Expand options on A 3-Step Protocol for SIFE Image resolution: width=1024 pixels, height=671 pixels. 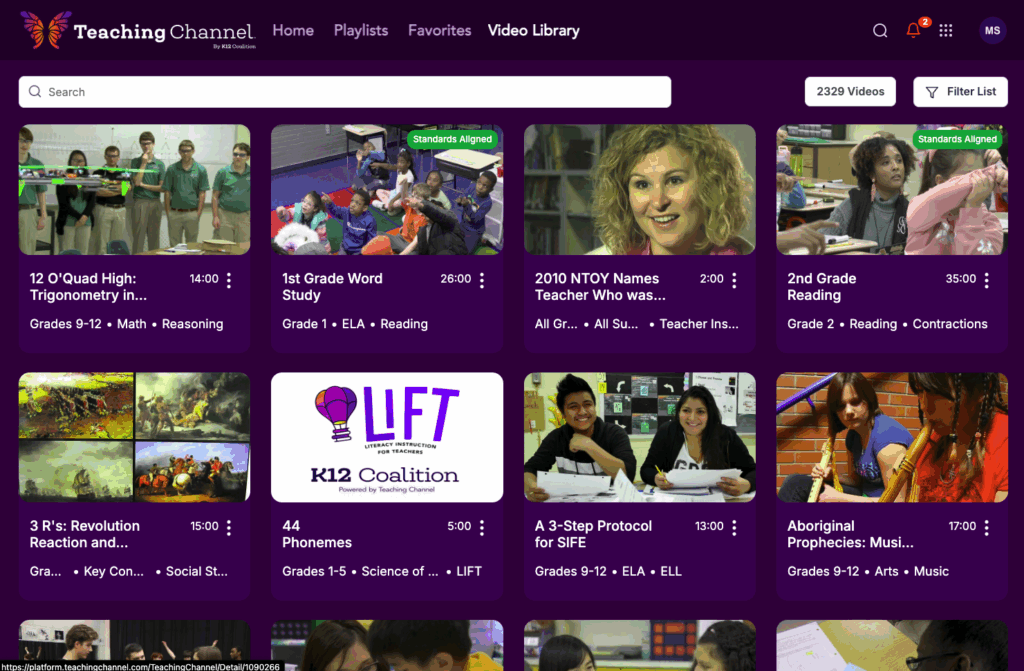tap(734, 527)
